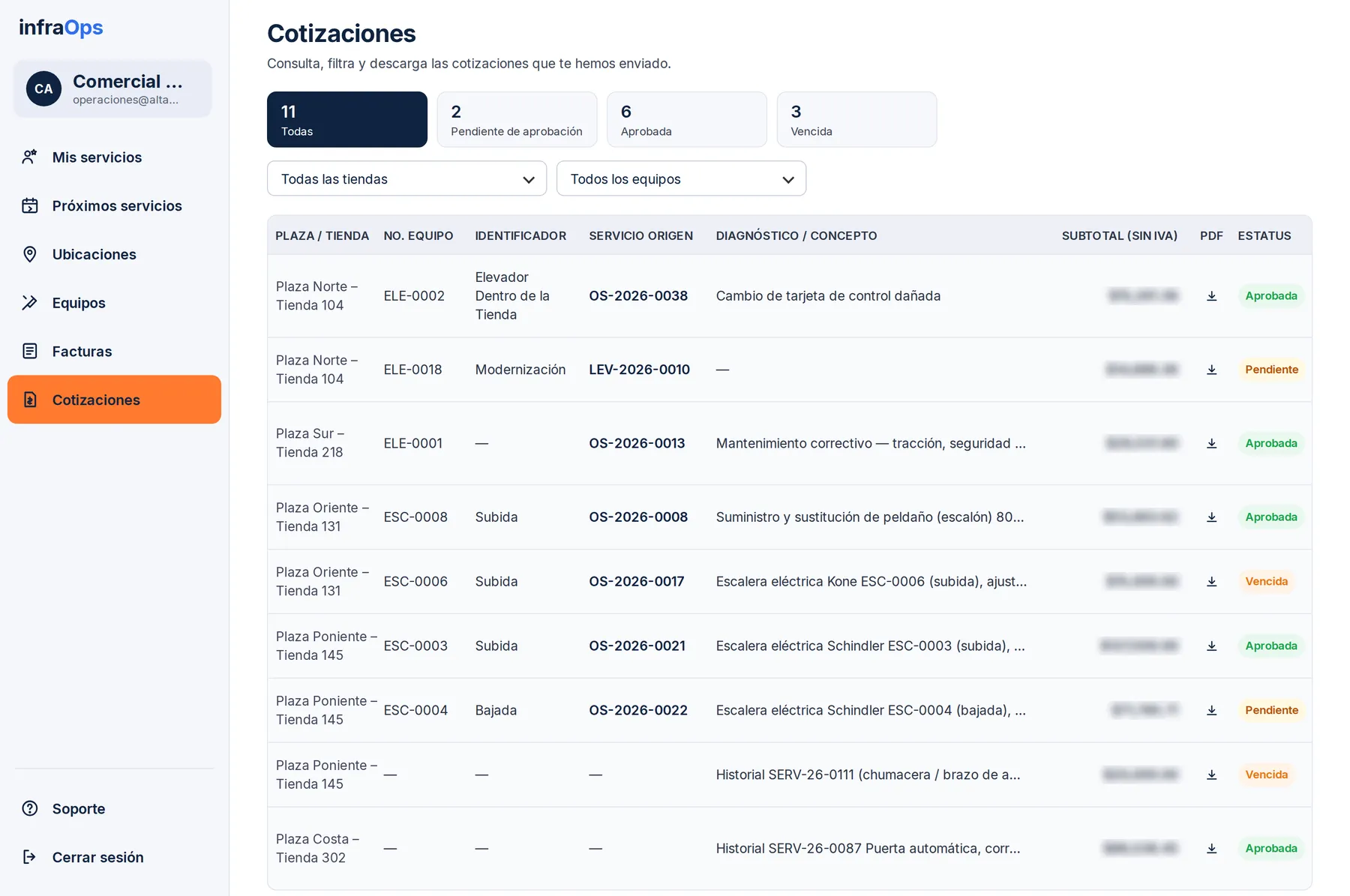Click Plaza Costa – Tienda 302 cell
This screenshot has height=896, width=1350.
click(317, 849)
